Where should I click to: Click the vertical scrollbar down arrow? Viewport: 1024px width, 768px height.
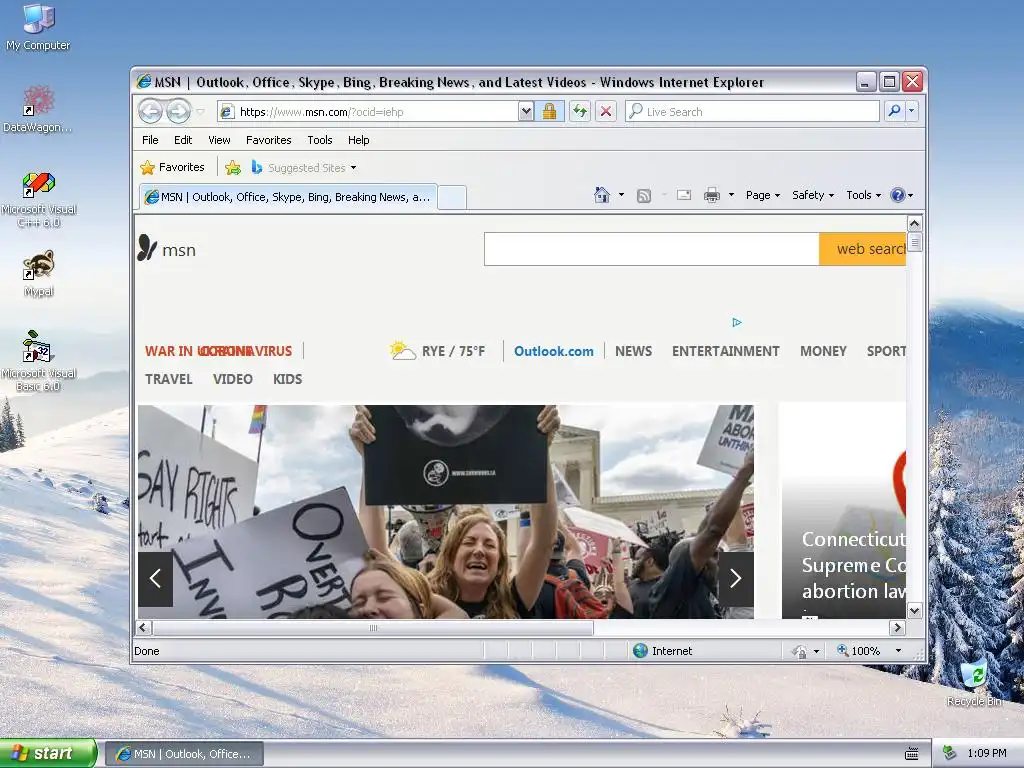point(914,611)
